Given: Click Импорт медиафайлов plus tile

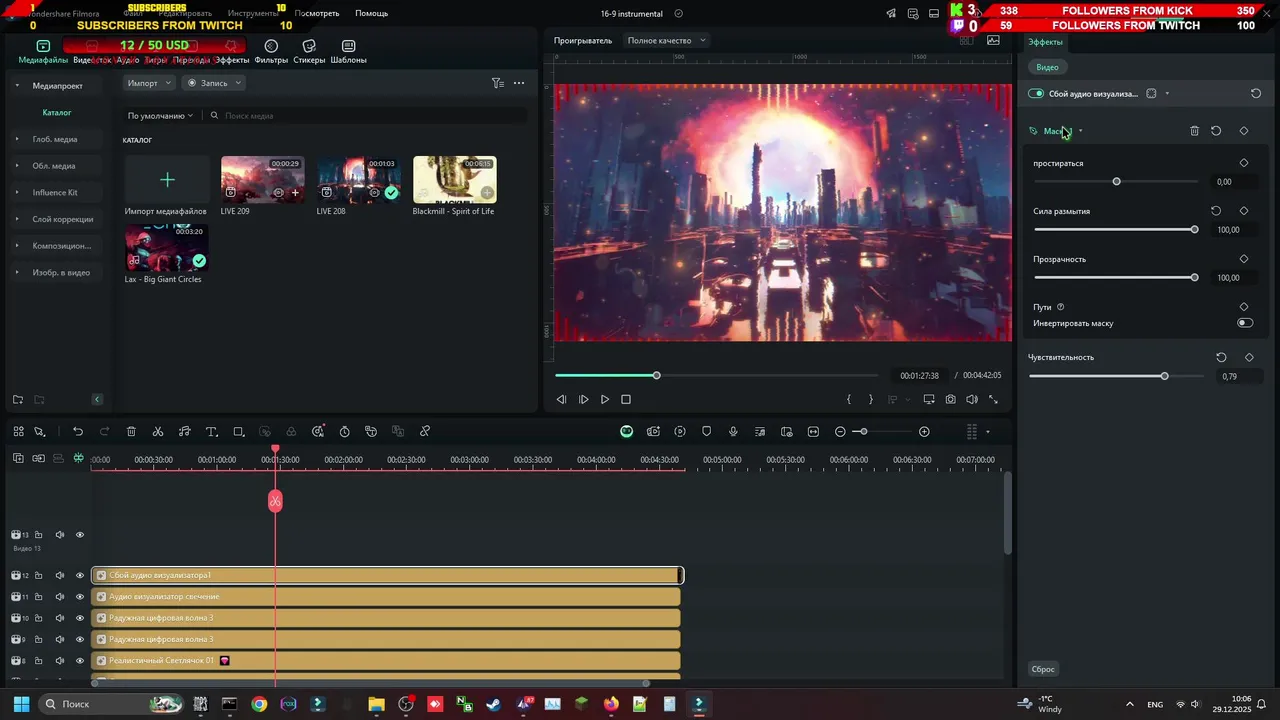Looking at the screenshot, I should [x=167, y=180].
